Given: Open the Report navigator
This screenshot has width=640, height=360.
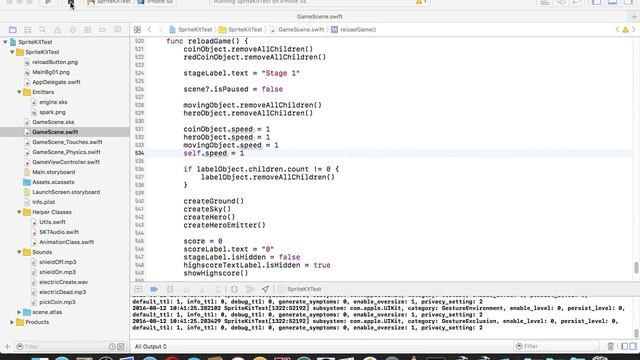Looking at the screenshot, I should (118, 29).
